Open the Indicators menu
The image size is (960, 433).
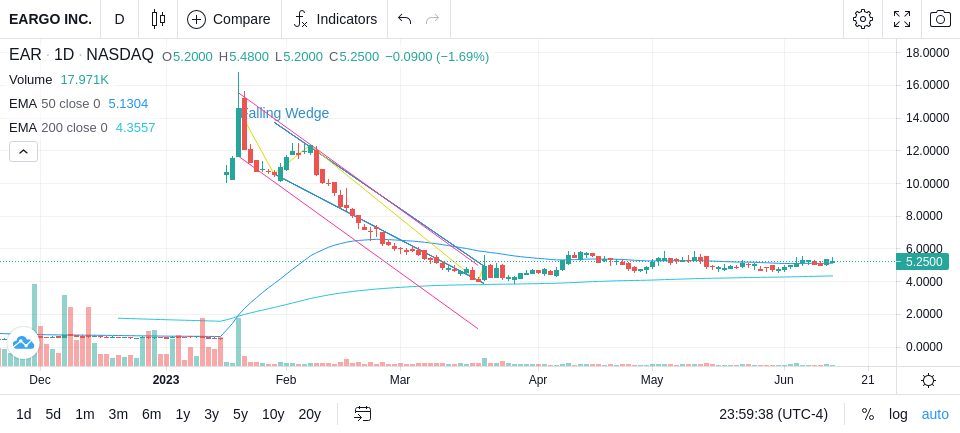click(335, 19)
